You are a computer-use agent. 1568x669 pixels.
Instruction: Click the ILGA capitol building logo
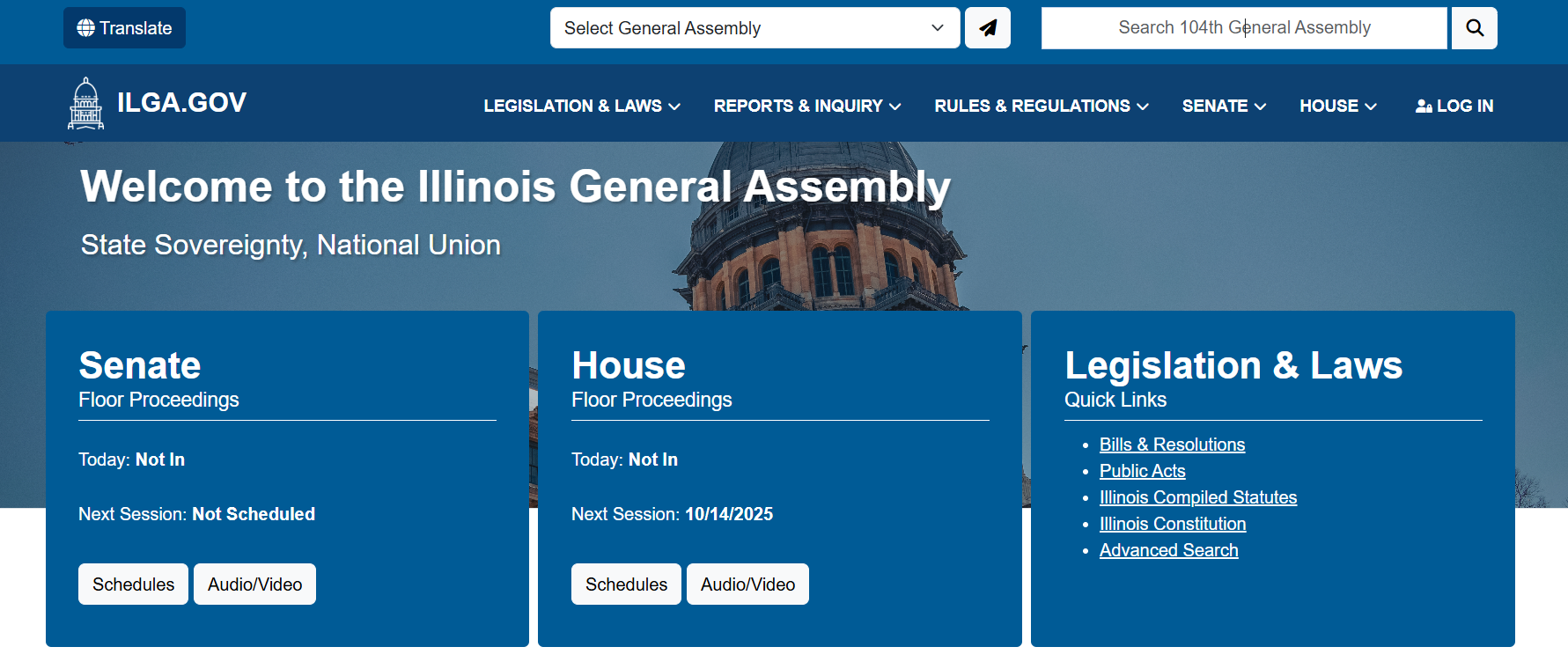click(x=86, y=104)
